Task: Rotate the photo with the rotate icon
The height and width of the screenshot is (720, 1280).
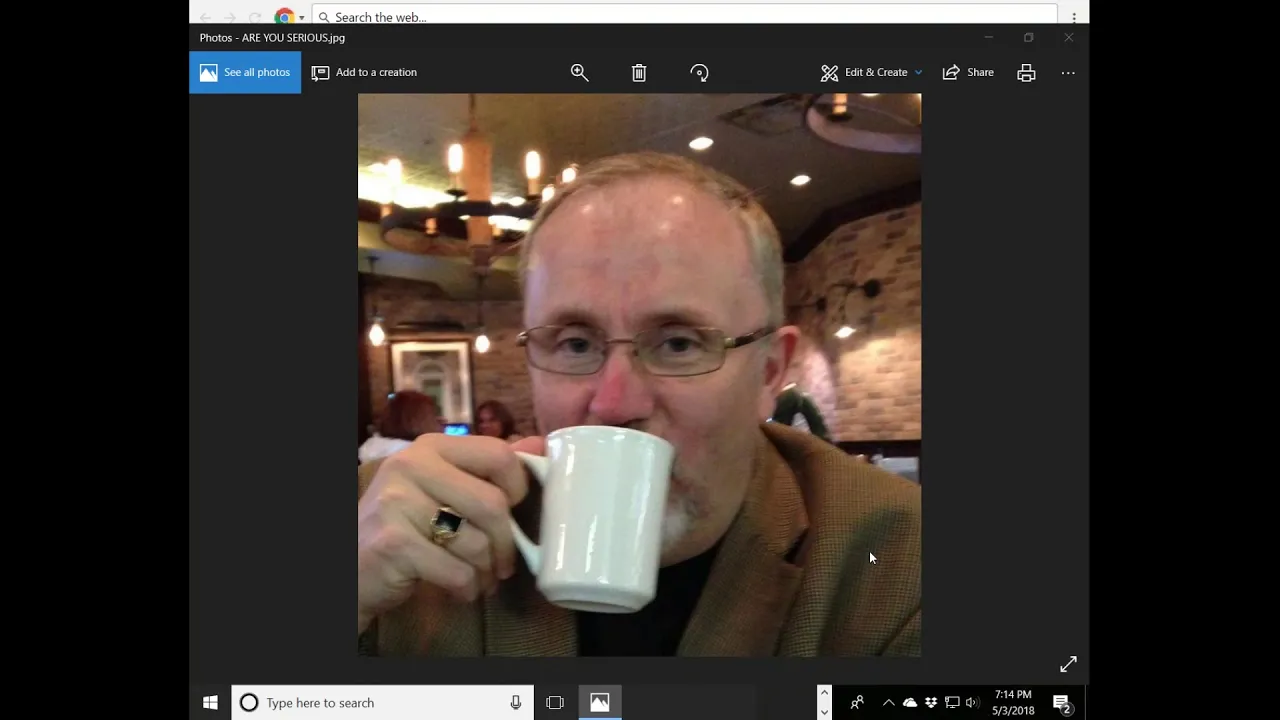Action: (699, 72)
